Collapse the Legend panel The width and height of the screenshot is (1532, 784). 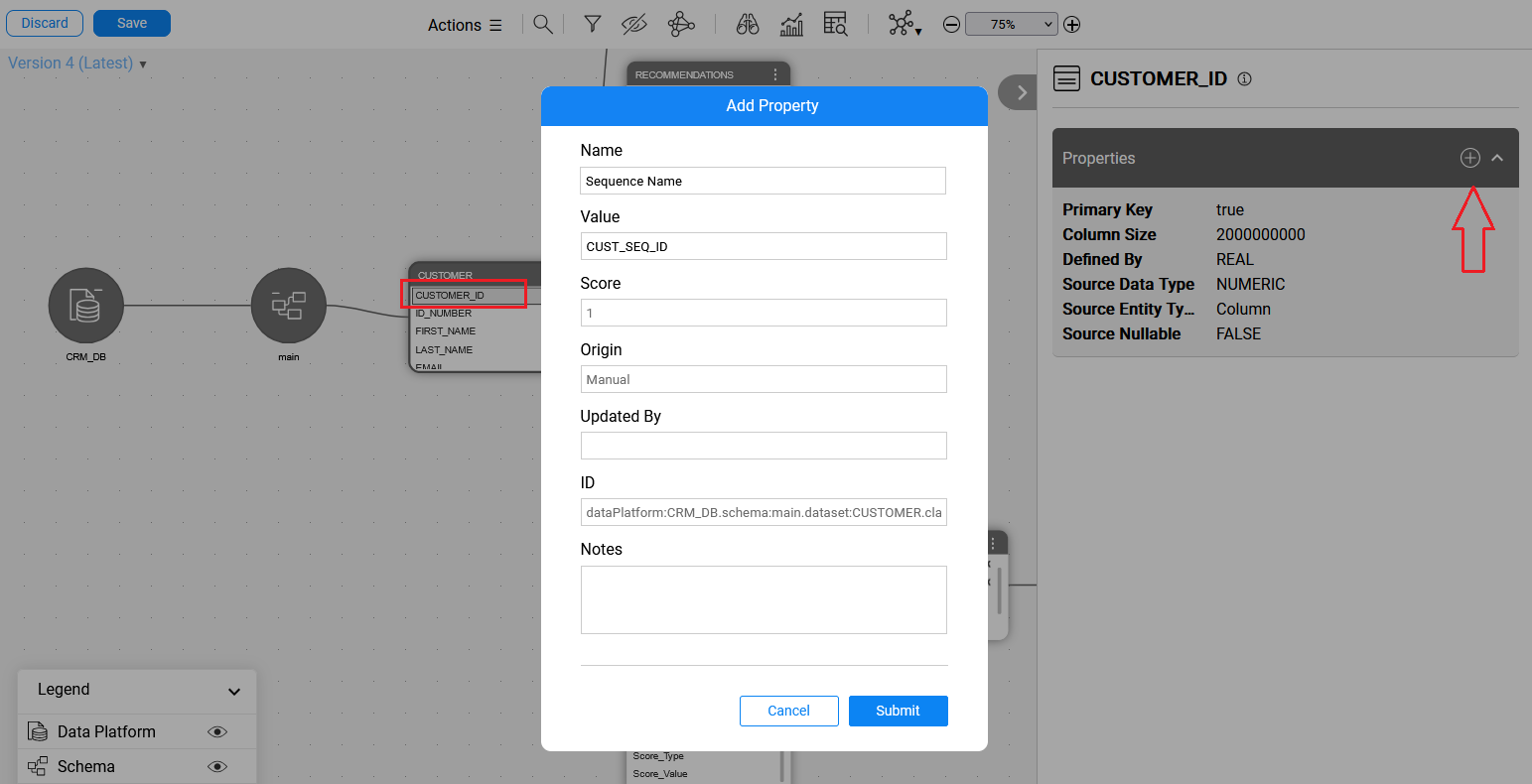tap(234, 691)
